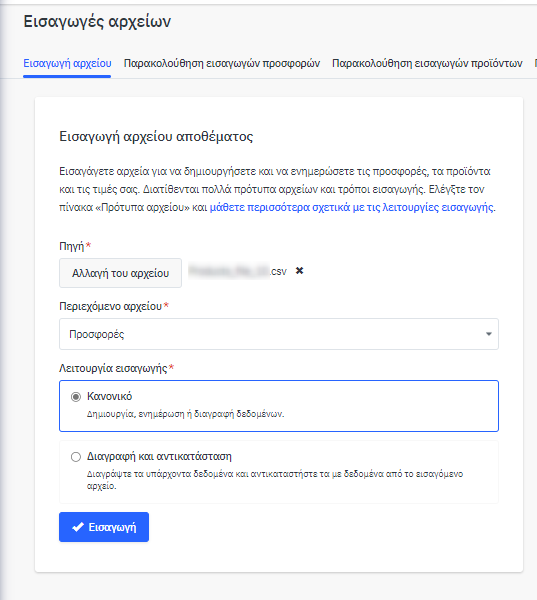Click the Εισαγωγές αρχείων page heading
The height and width of the screenshot is (600, 537).
point(97,21)
